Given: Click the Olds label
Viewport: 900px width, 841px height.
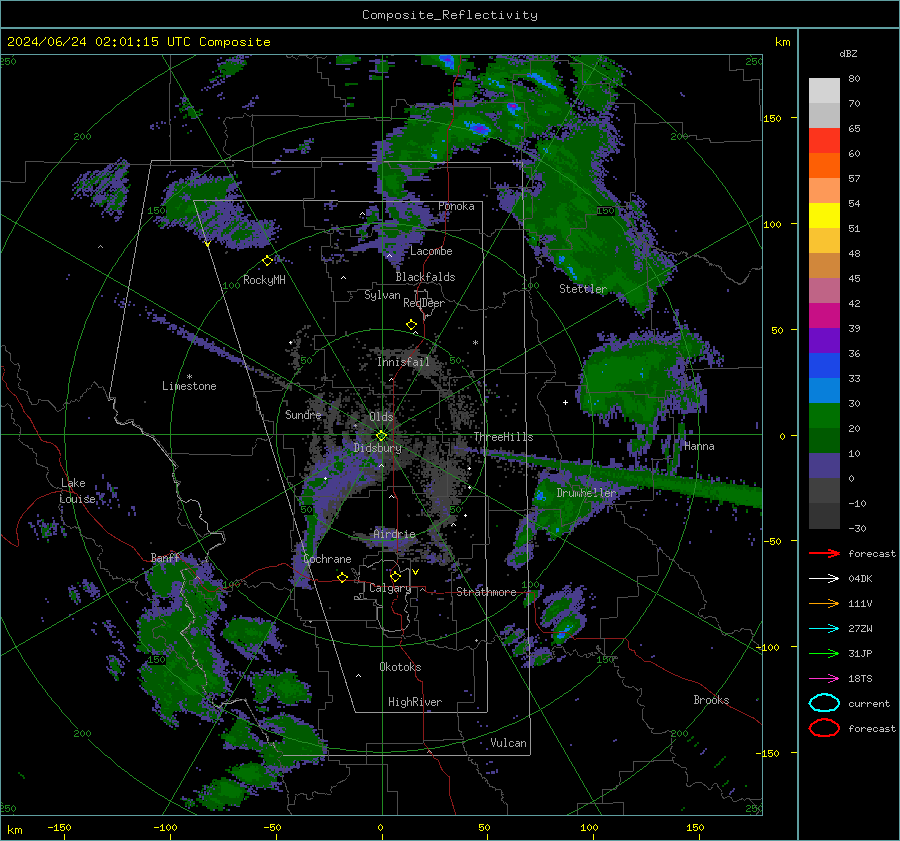Looking at the screenshot, I should 381,417.
